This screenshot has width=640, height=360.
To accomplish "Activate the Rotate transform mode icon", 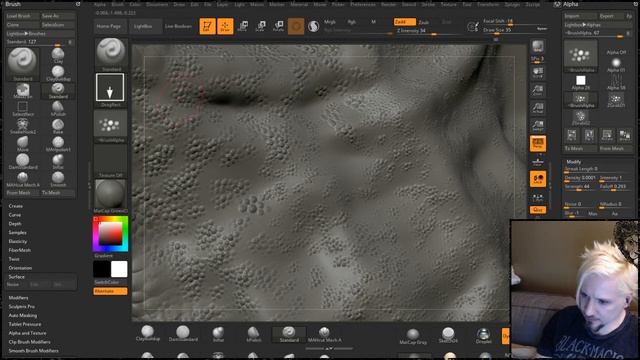I will coord(278,26).
